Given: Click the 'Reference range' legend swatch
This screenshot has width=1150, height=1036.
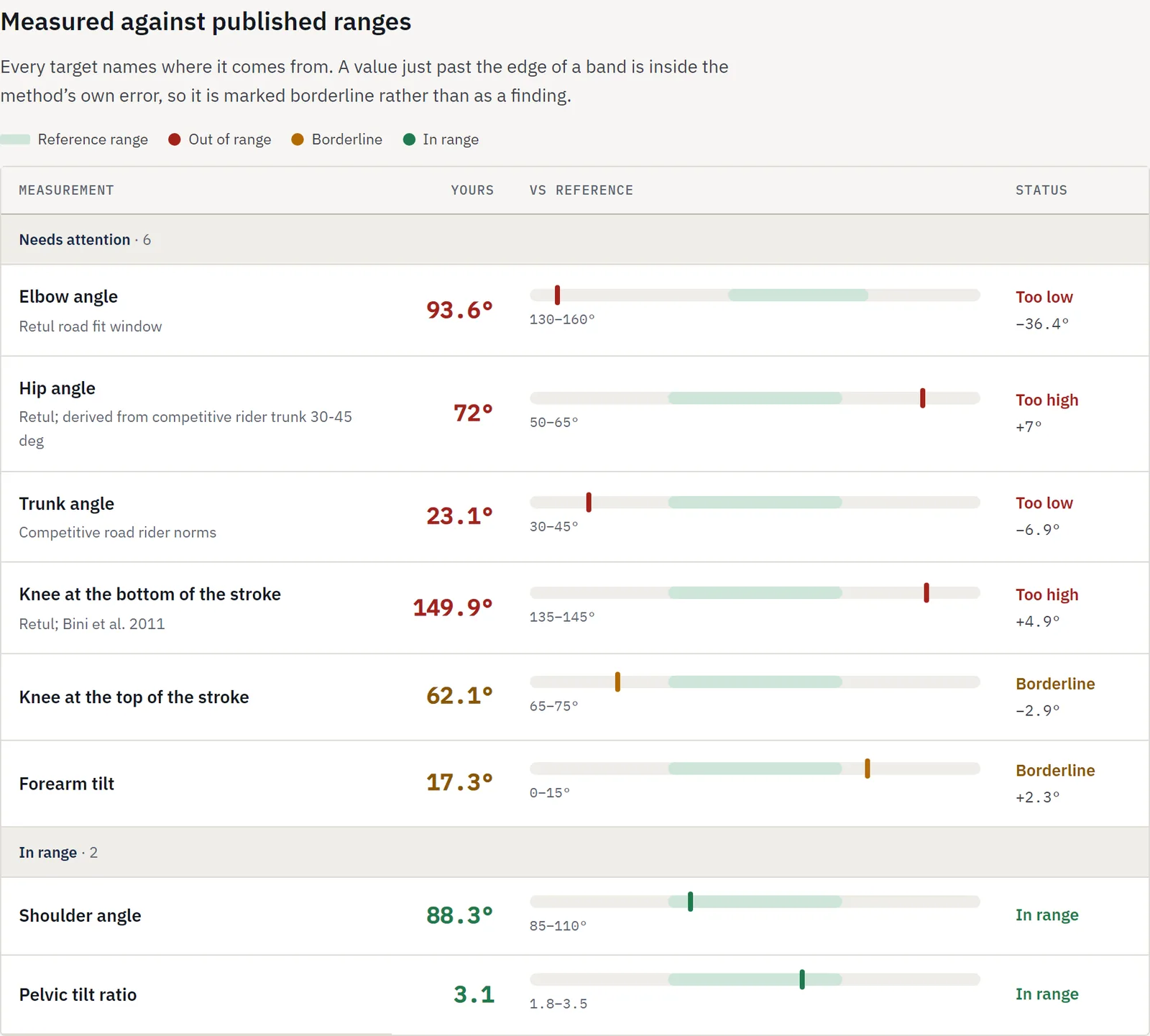Looking at the screenshot, I should point(15,139).
